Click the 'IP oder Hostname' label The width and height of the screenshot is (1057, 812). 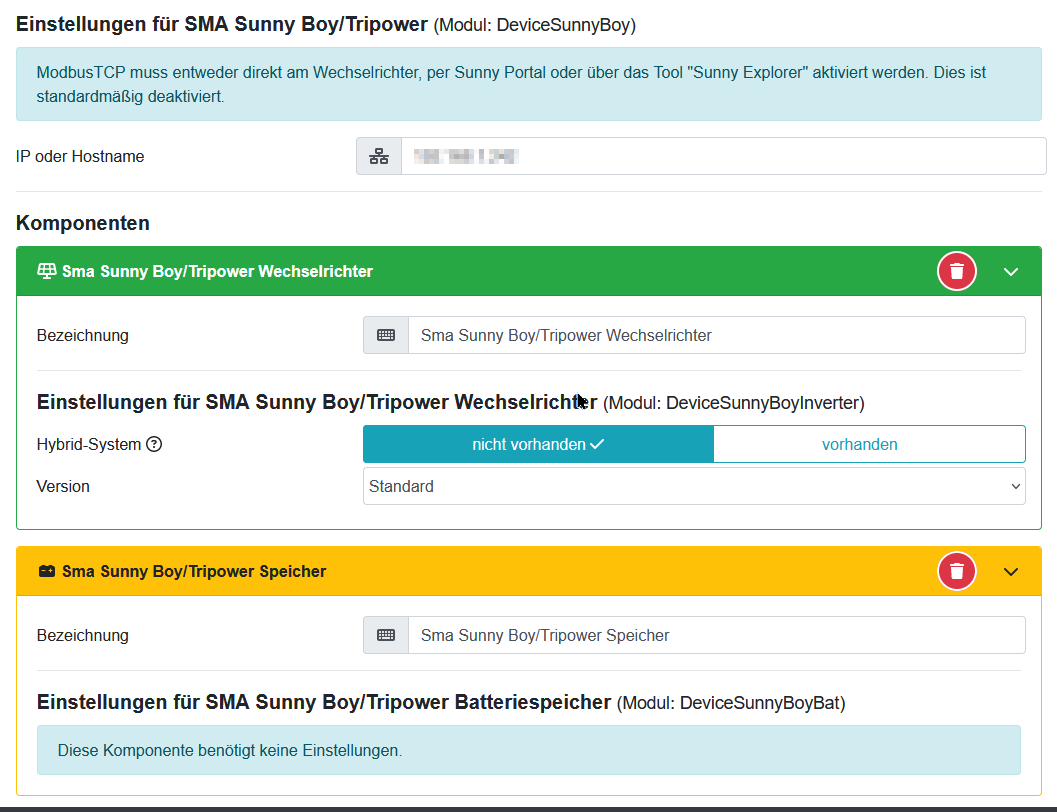point(80,156)
